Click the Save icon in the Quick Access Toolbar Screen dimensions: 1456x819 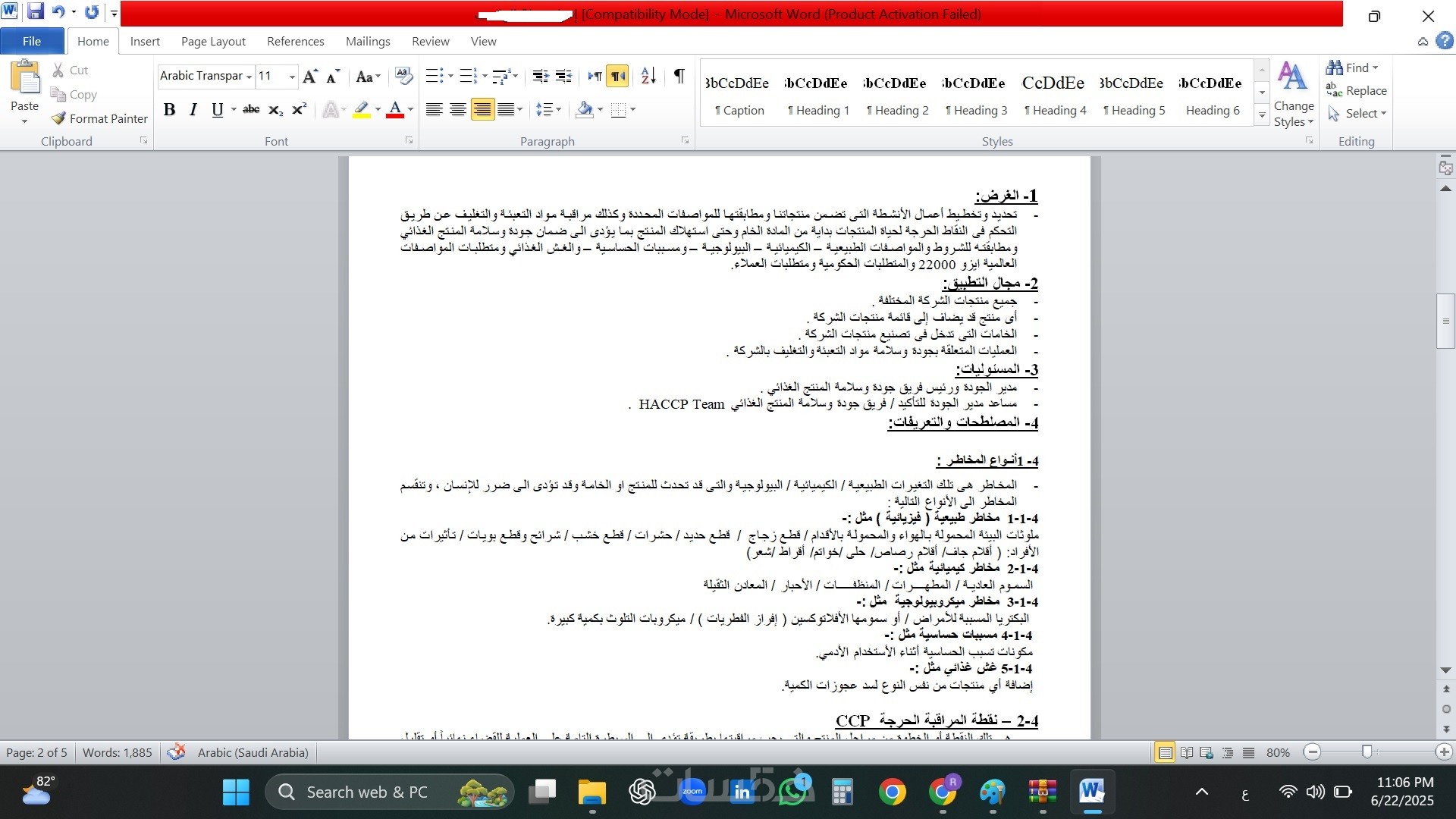35,12
